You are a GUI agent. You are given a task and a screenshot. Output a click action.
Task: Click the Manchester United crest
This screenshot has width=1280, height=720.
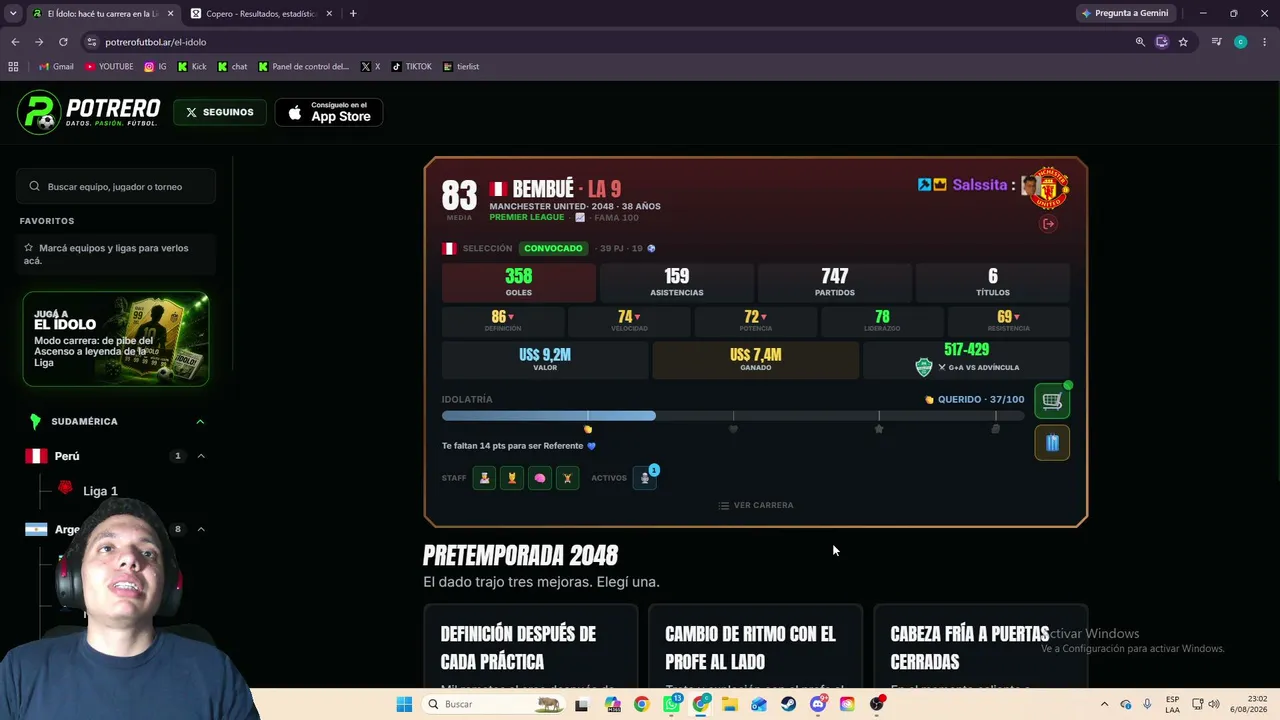coord(1050,188)
